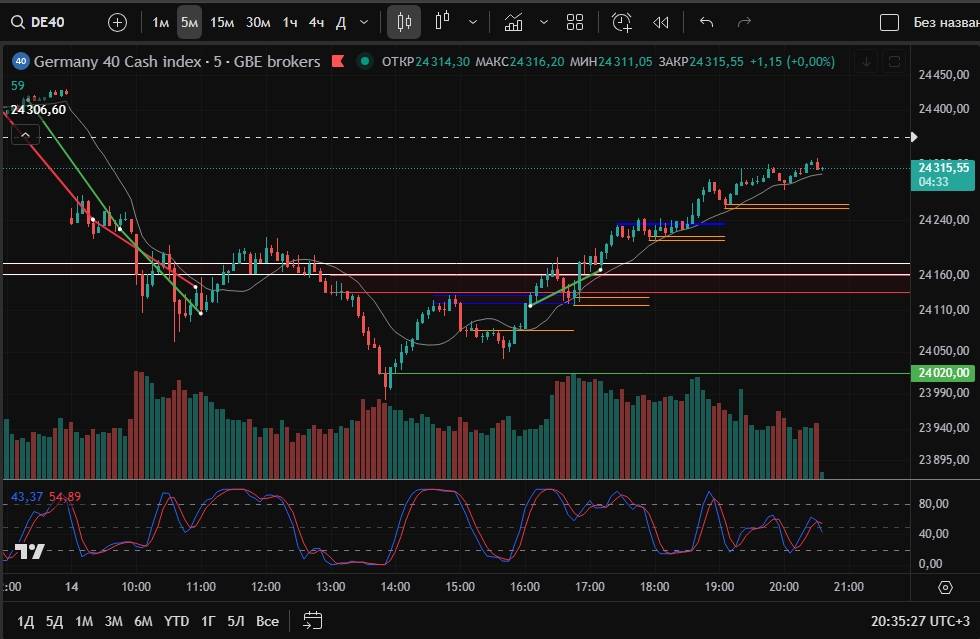Start bar replay with rewind icon

coord(661,22)
